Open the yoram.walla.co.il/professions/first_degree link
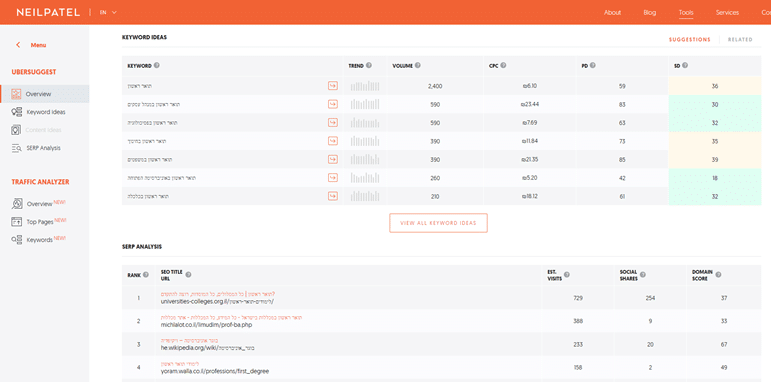771x382 pixels. [215, 371]
